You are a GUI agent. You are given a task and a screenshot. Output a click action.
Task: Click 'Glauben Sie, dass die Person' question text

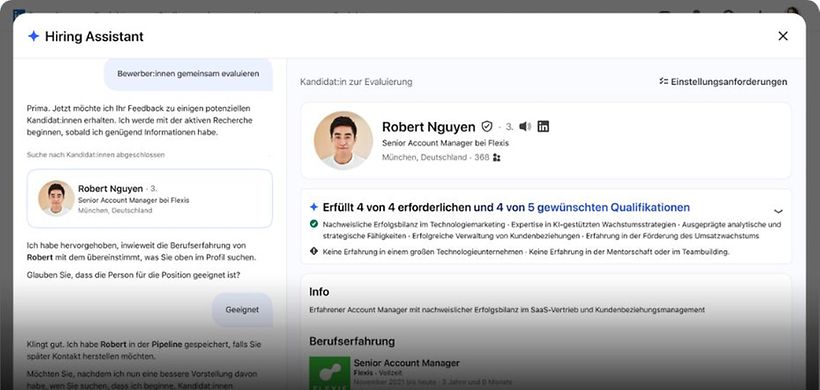(133, 275)
